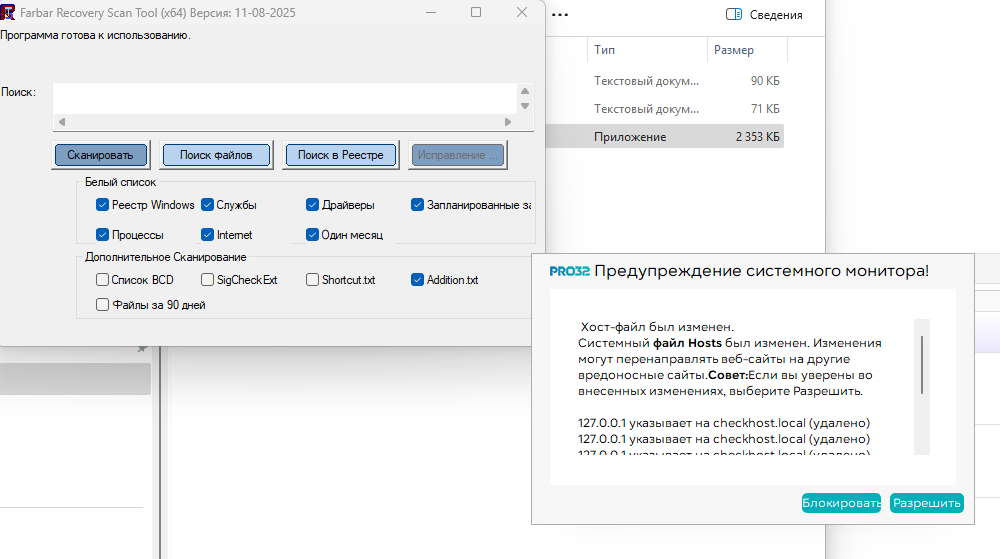Click the Поиск файлов button
This screenshot has width=1000, height=559.
tap(216, 155)
